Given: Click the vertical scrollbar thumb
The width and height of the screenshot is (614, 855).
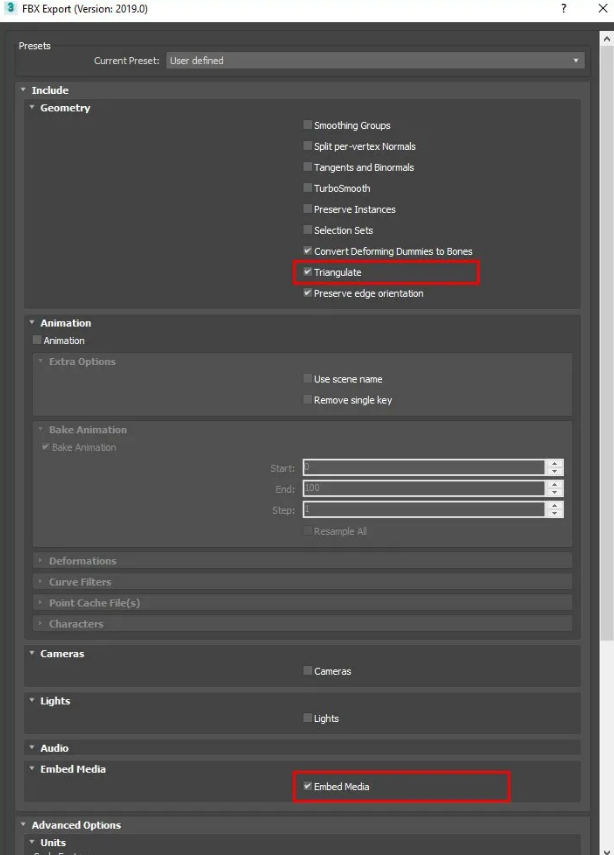Looking at the screenshot, I should tap(607, 342).
